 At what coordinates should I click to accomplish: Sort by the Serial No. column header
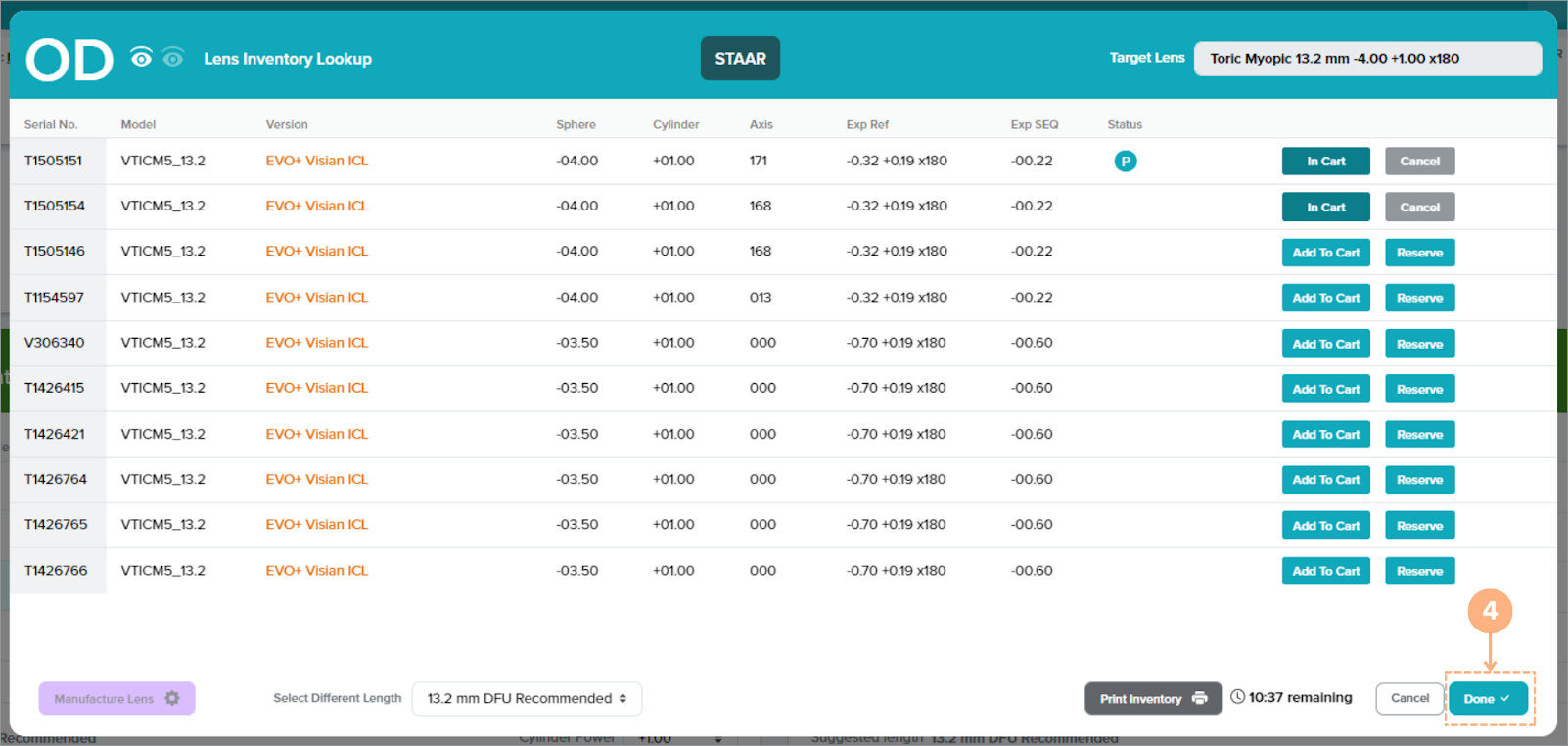[x=51, y=124]
